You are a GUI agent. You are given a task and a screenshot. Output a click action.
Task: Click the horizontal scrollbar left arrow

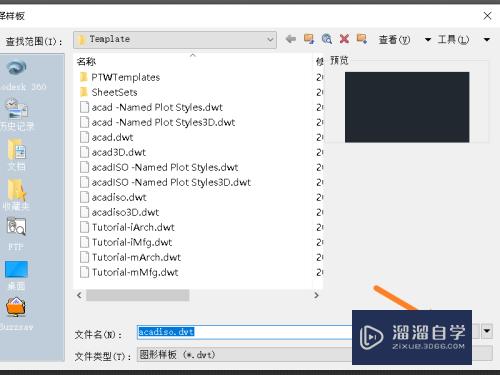click(79, 295)
